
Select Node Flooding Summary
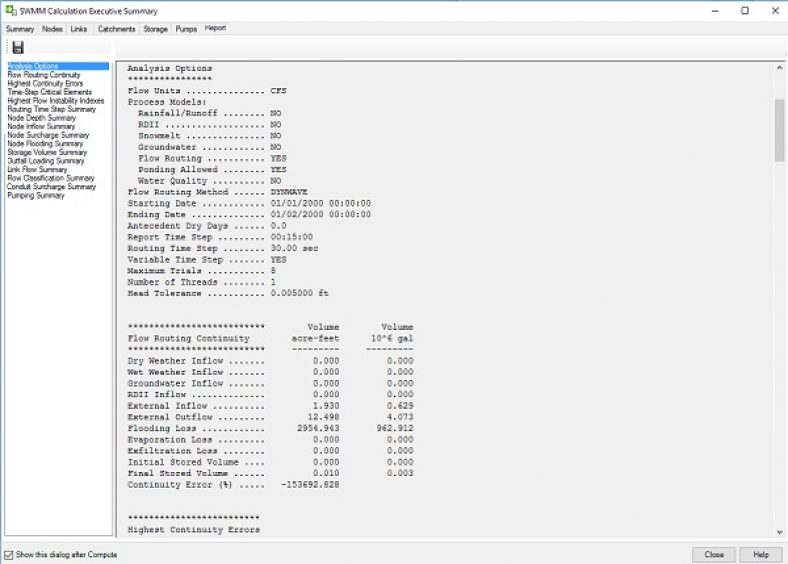(45, 143)
